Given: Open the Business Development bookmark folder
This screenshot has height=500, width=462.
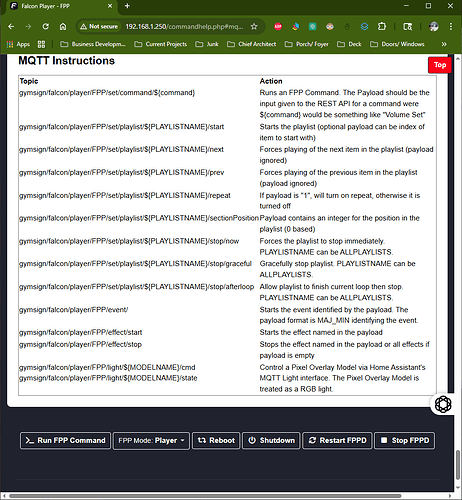Looking at the screenshot, I should point(93,44).
